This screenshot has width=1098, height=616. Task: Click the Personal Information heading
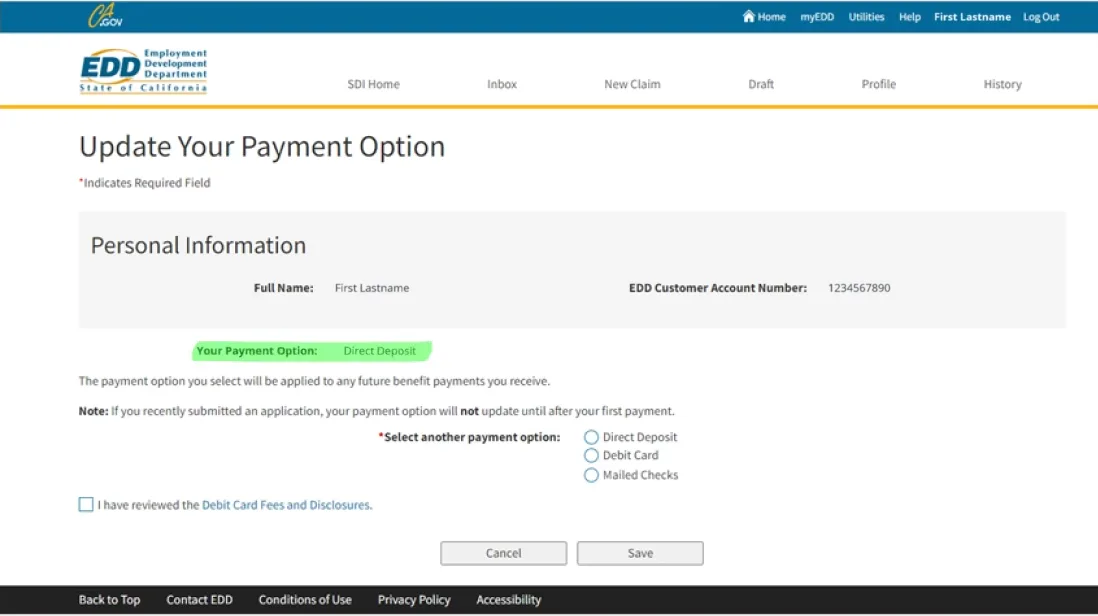(198, 245)
